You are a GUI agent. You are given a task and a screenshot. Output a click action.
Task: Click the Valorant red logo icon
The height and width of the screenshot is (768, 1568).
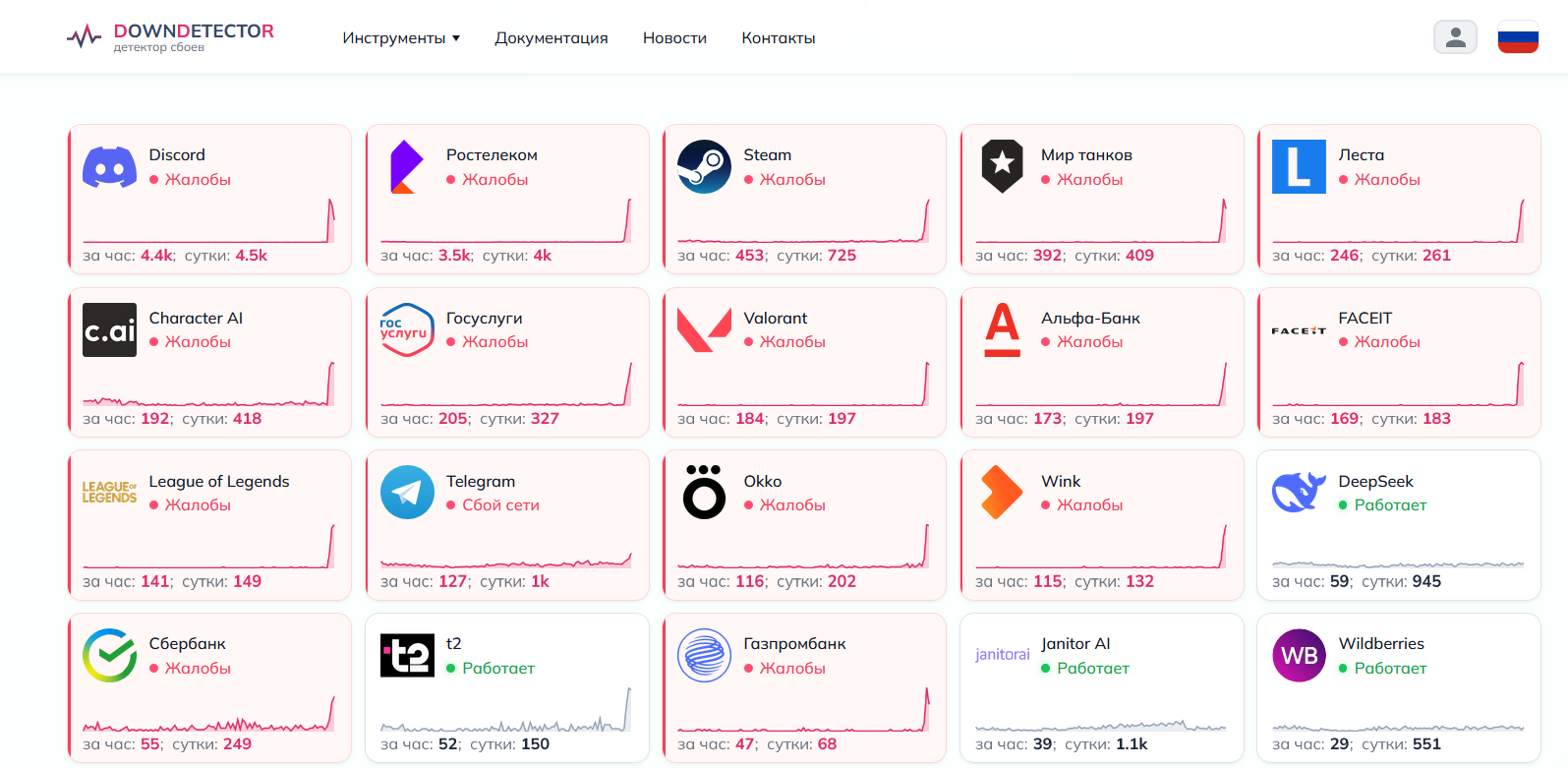point(705,330)
